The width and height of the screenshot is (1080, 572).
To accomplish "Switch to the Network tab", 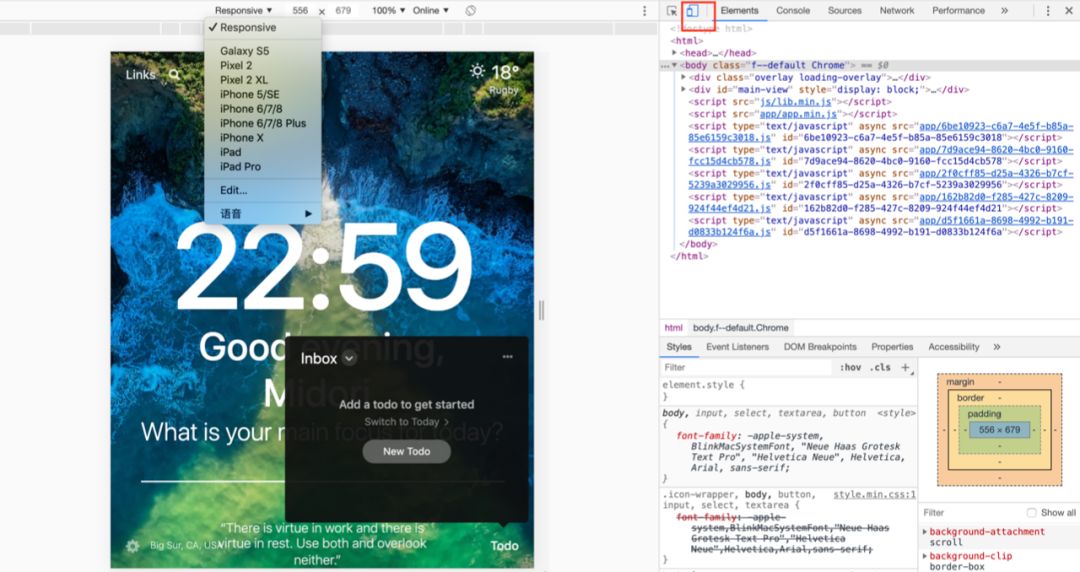I will point(897,10).
